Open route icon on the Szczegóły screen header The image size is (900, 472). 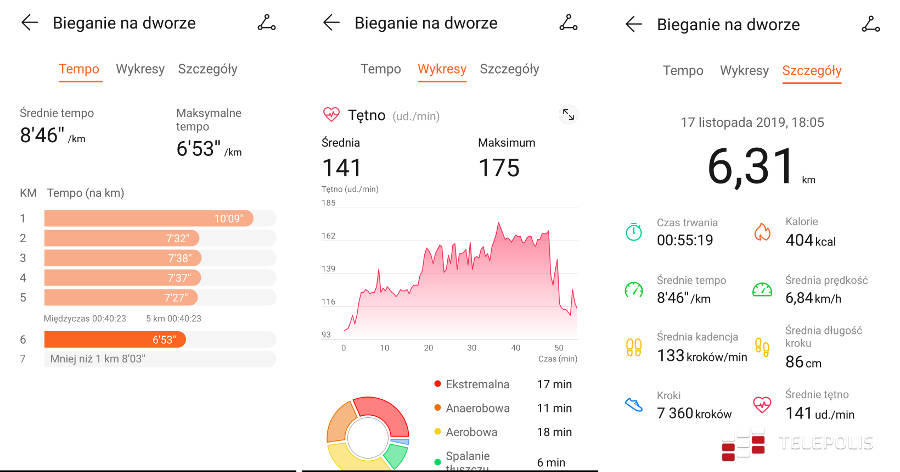point(871,24)
